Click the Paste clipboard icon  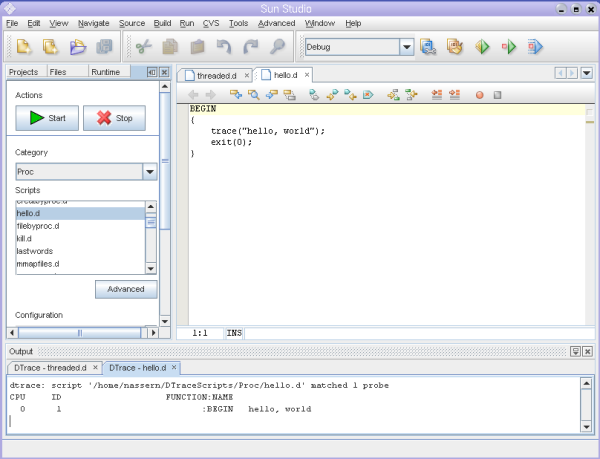(x=197, y=47)
